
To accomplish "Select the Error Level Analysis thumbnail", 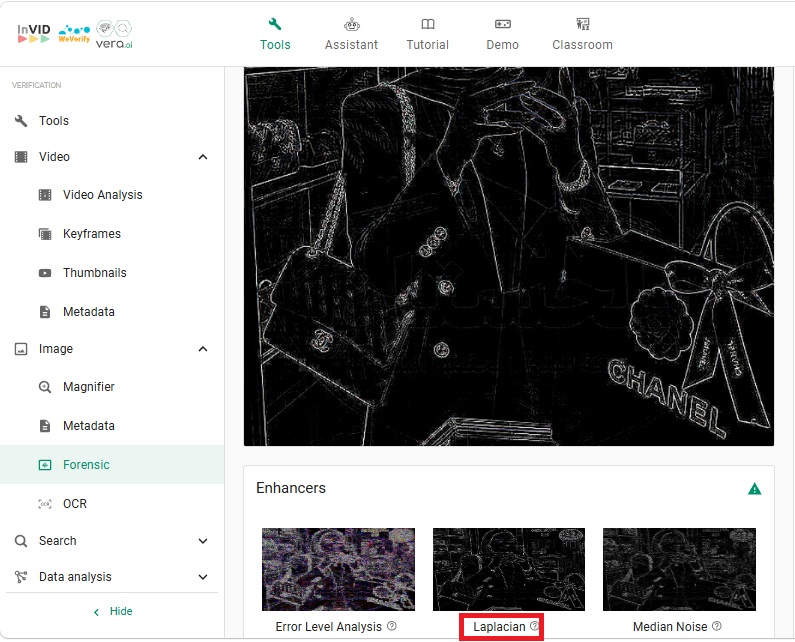I will pos(338,569).
